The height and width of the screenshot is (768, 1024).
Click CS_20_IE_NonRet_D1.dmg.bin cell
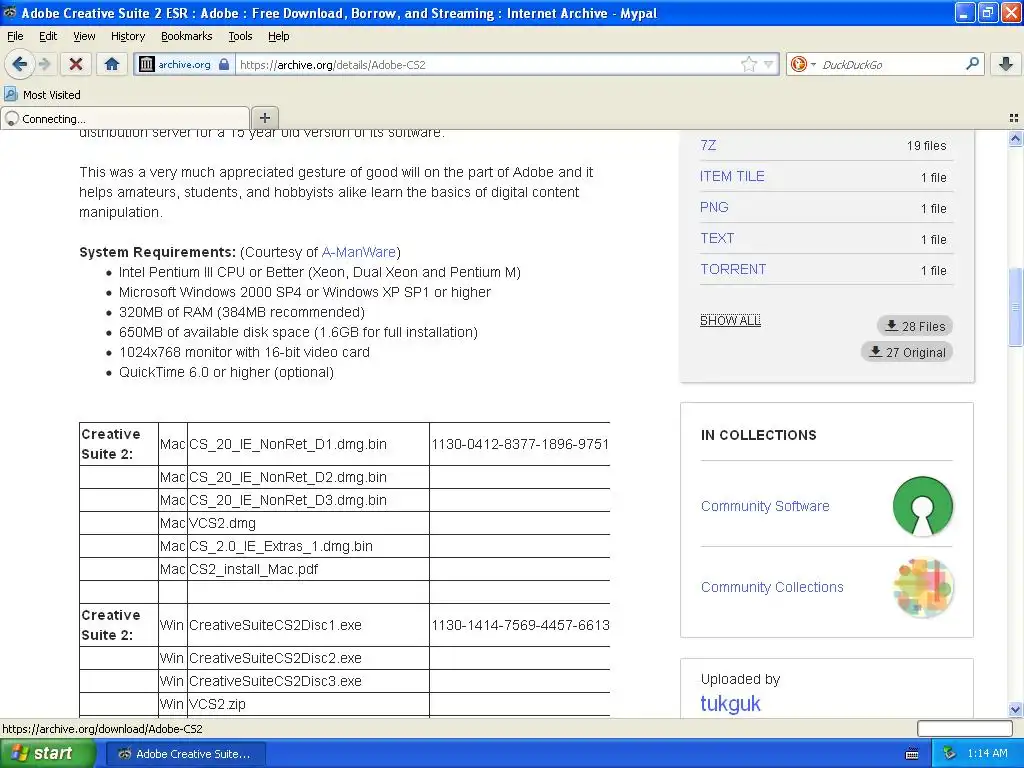pos(308,444)
